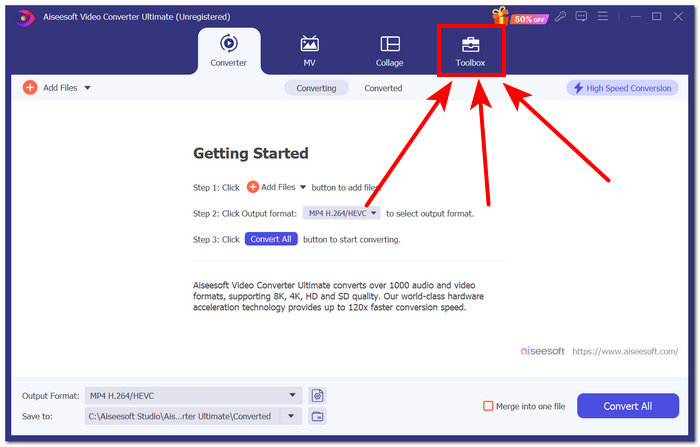Viewport: 700px width, 447px height.
Task: Open the Toolbox tab
Action: click(470, 51)
